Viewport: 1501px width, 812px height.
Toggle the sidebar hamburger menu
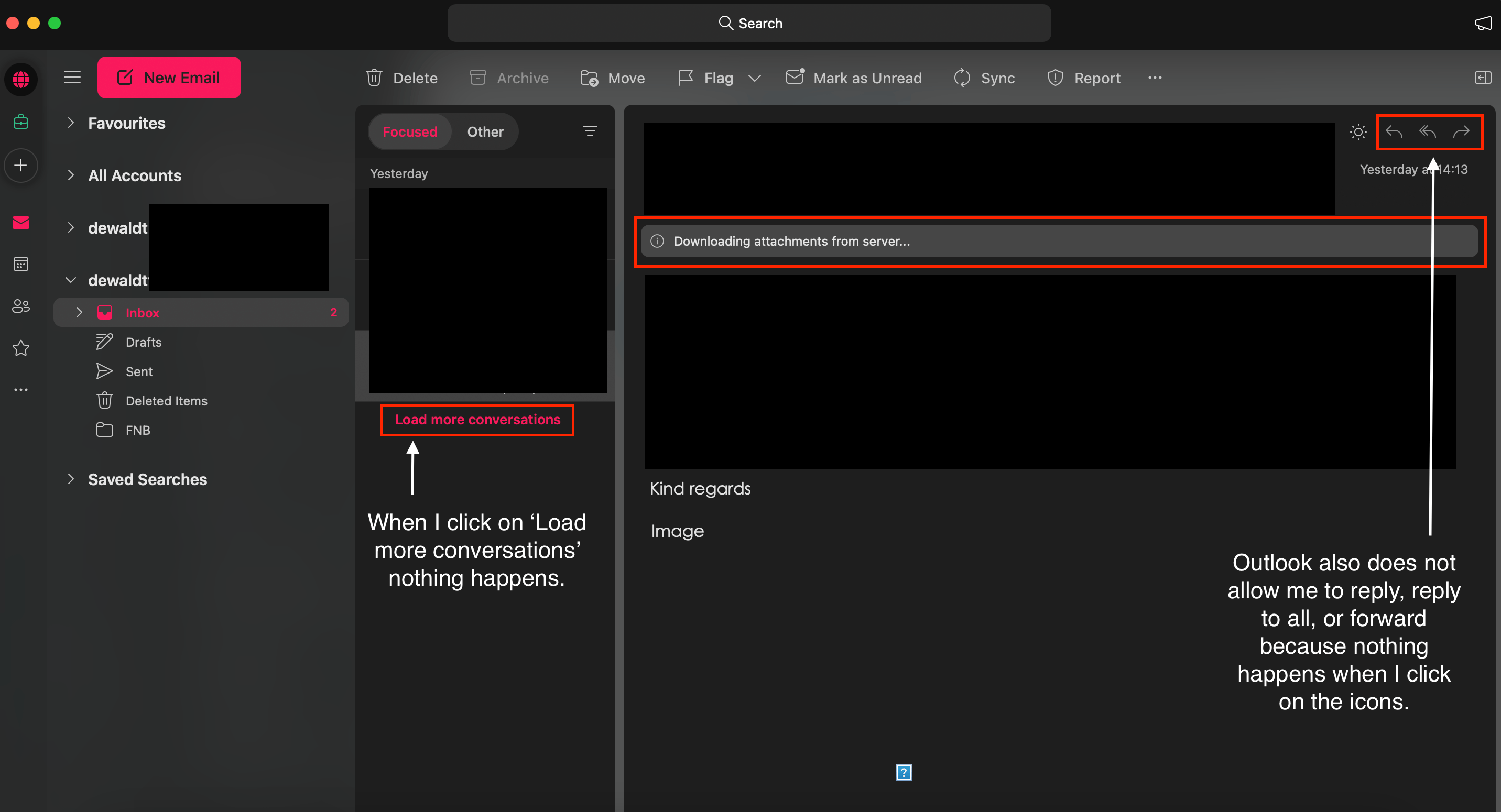(72, 77)
